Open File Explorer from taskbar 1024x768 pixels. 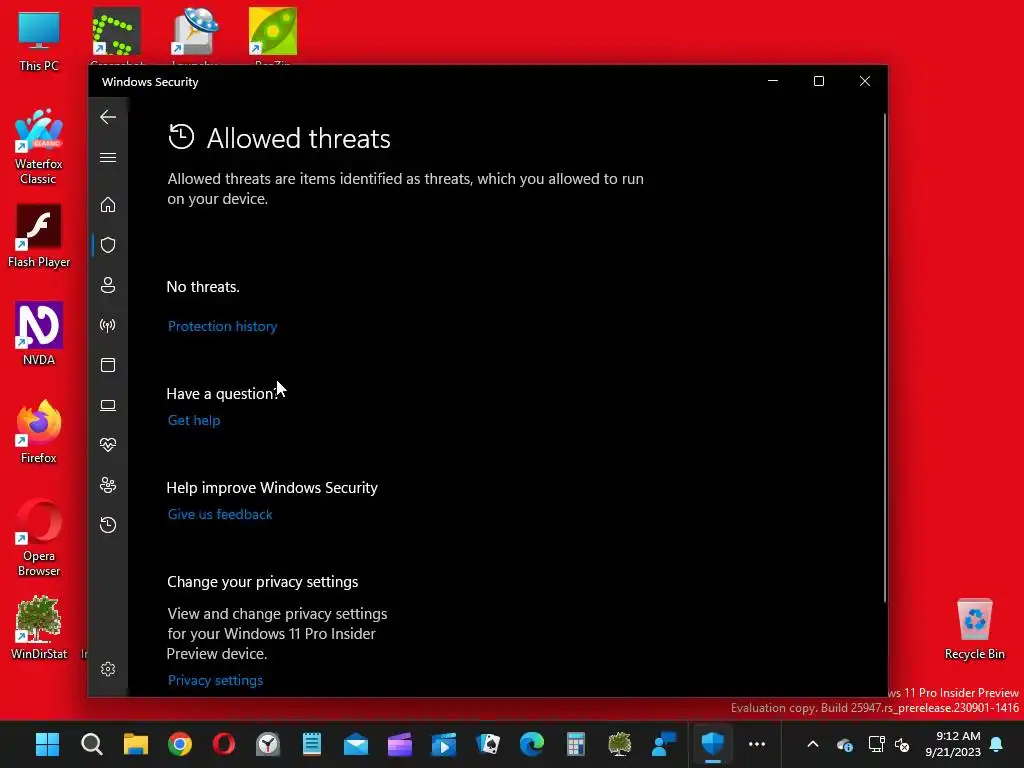coord(135,744)
